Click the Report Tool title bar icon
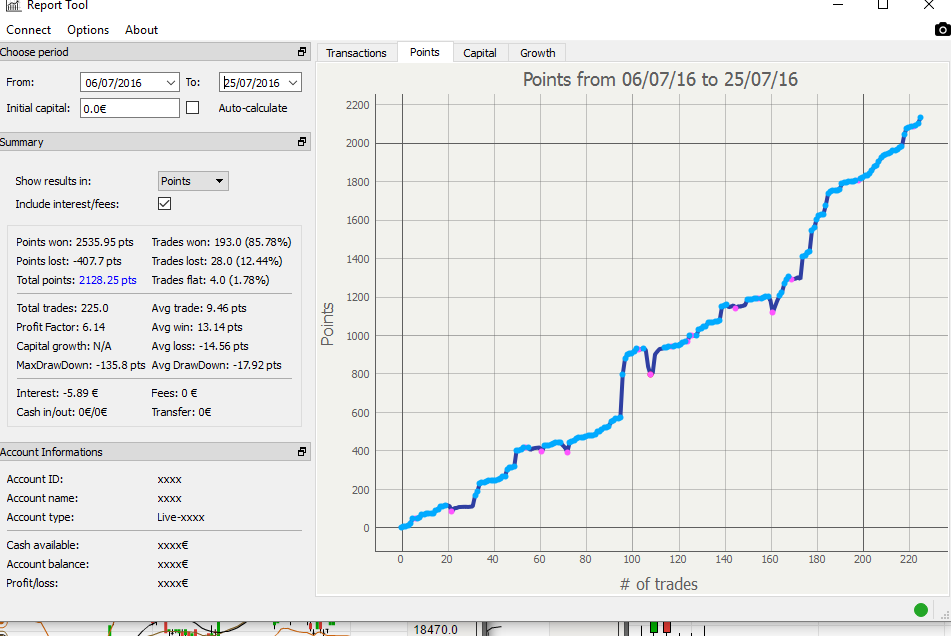Viewport: 951px width, 636px height. pos(11,6)
